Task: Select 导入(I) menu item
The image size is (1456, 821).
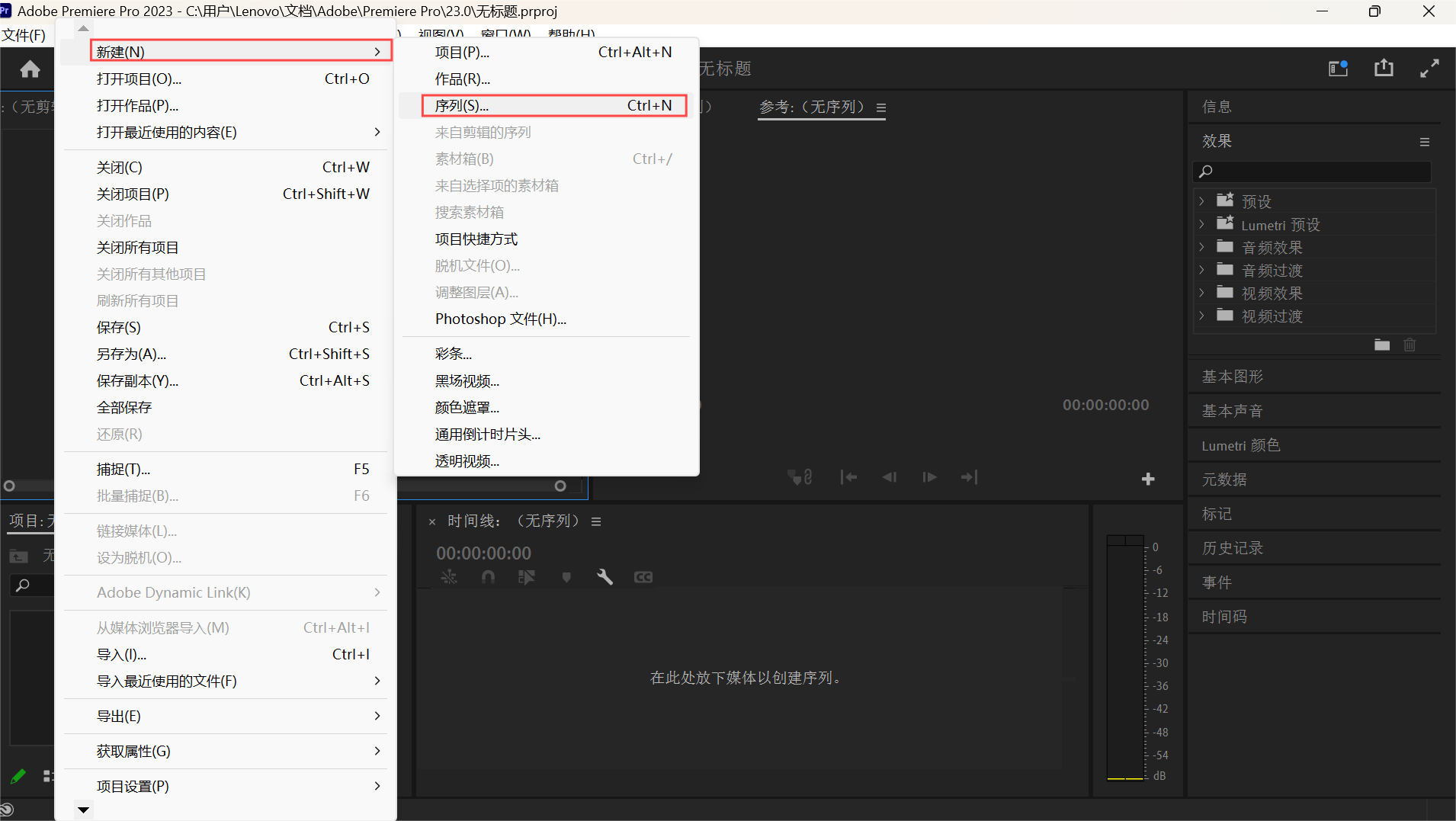Action: pos(226,654)
